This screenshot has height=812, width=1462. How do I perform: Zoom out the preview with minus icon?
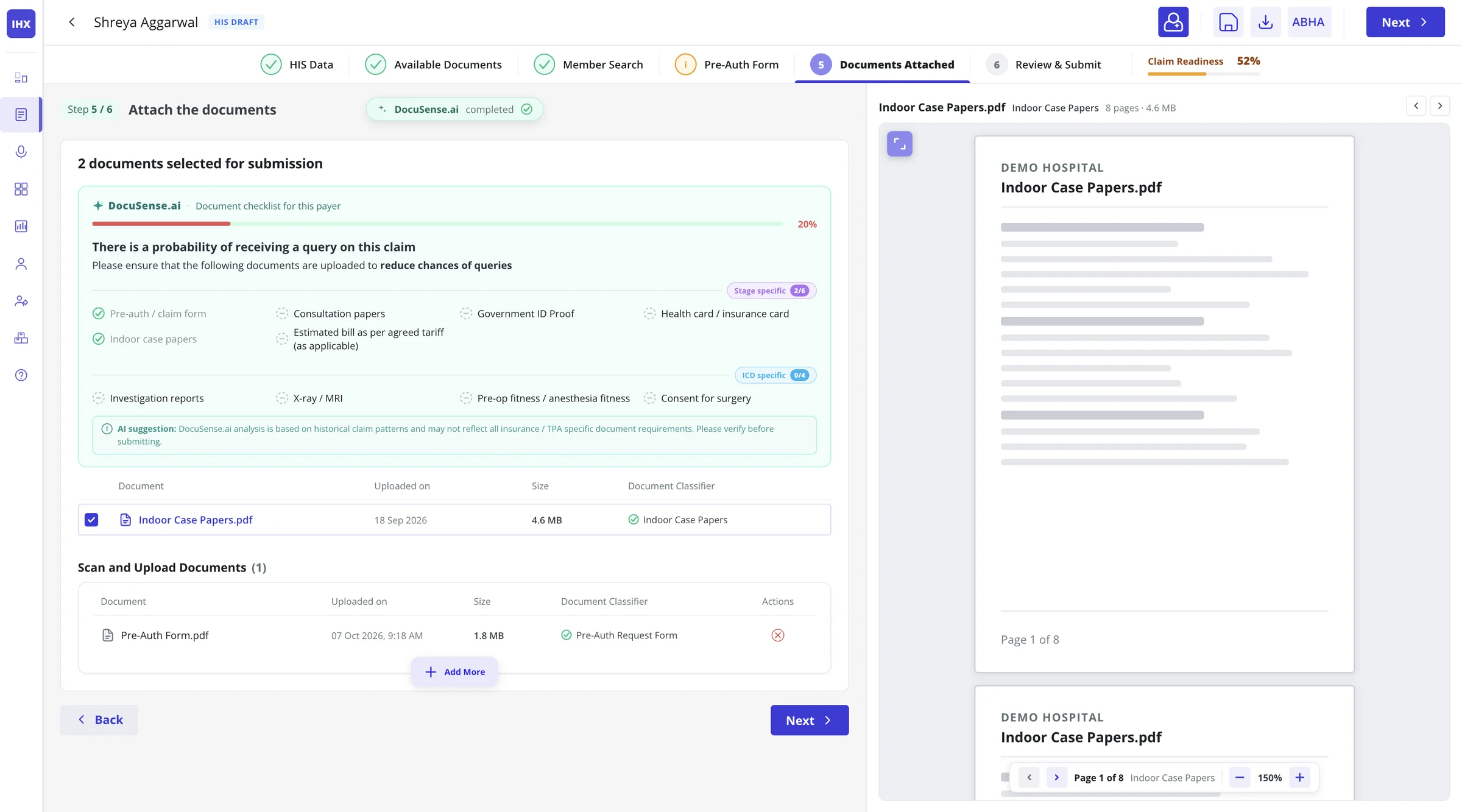tap(1240, 777)
